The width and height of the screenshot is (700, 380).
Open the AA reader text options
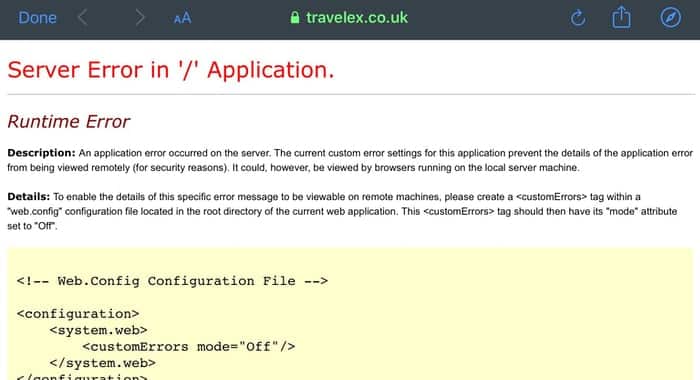pyautogui.click(x=182, y=18)
